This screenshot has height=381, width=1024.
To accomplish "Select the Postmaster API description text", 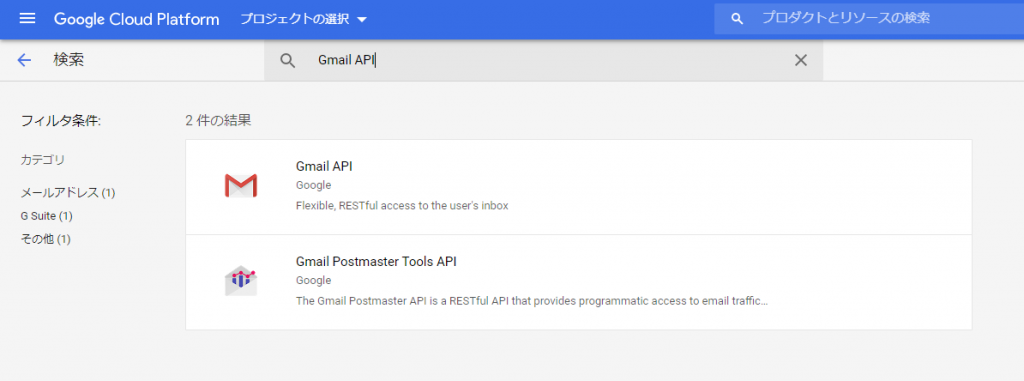I will pyautogui.click(x=532, y=301).
